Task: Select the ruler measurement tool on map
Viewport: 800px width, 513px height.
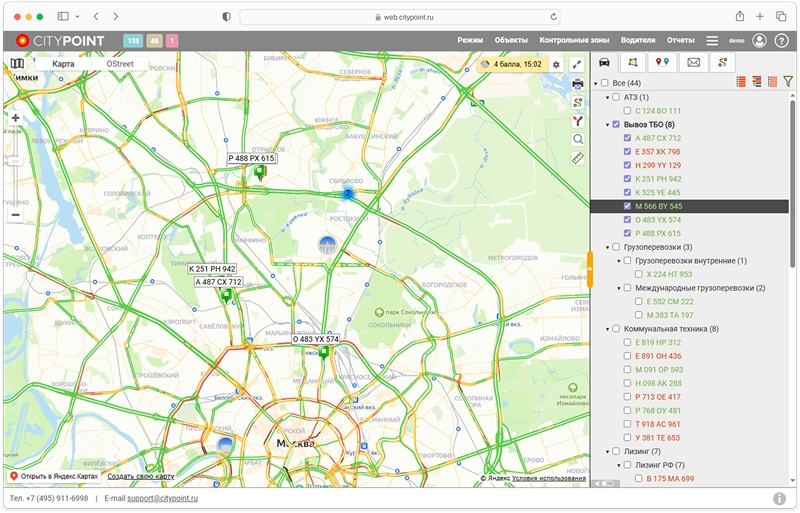Action: tap(578, 158)
